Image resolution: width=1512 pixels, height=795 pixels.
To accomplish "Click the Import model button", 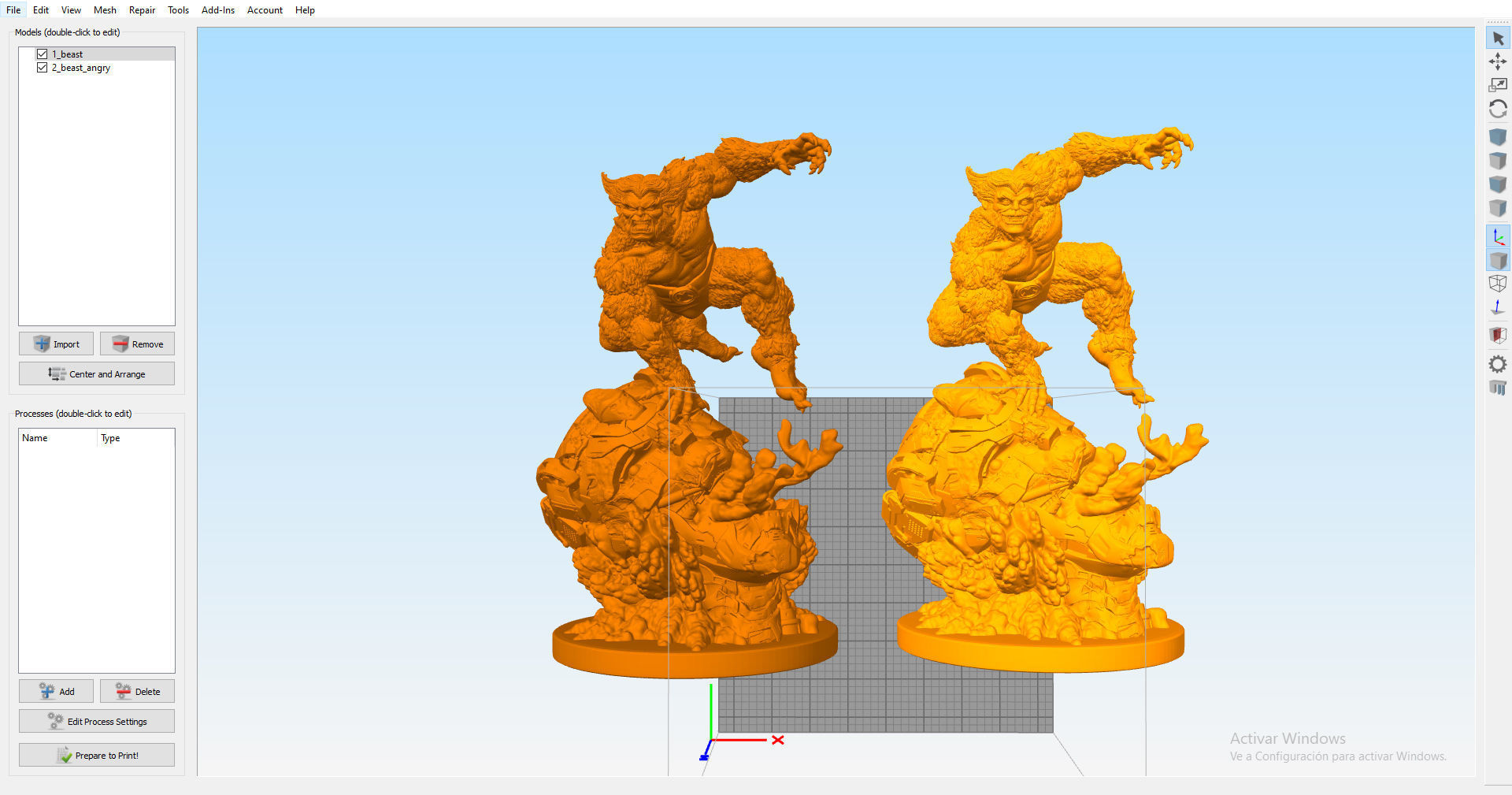I will (x=56, y=344).
